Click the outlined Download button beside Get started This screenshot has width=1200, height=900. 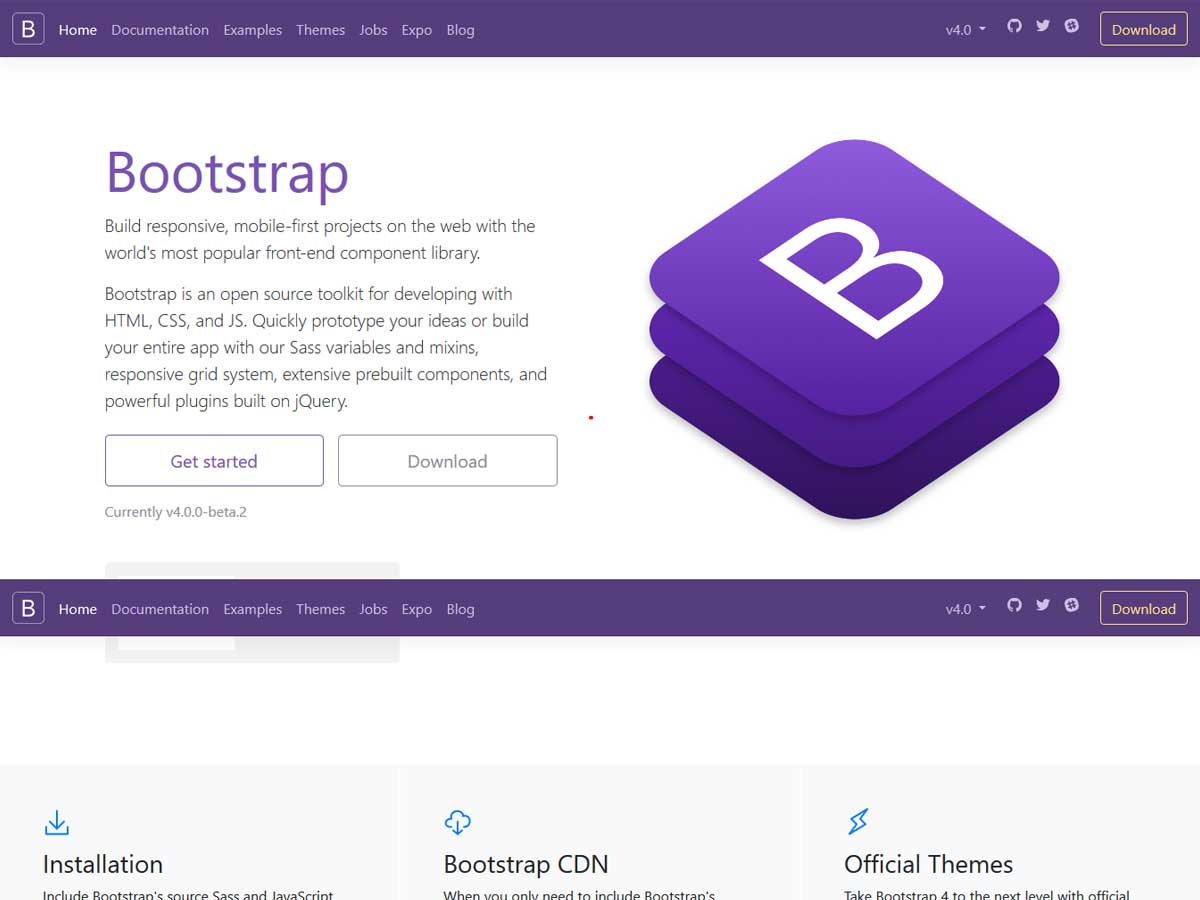(447, 461)
